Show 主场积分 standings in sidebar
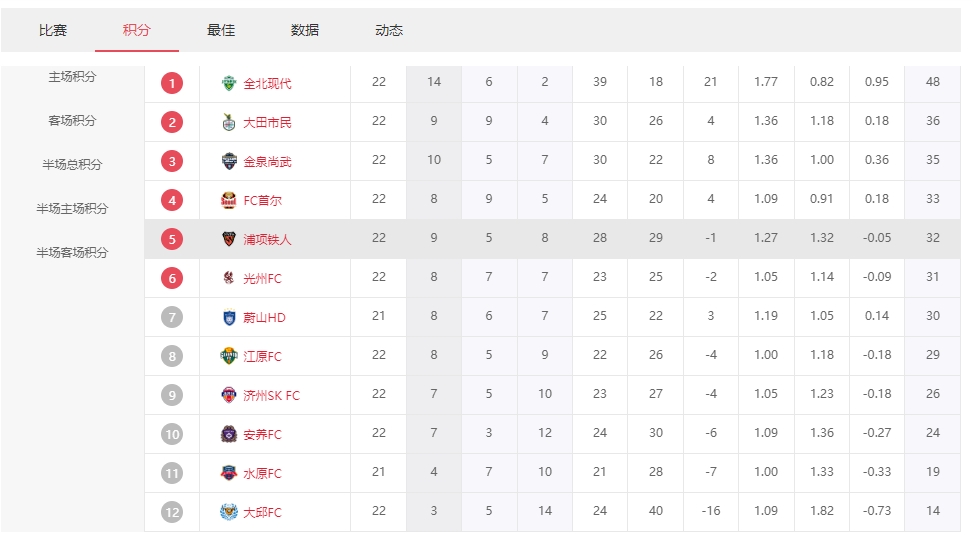 72,77
